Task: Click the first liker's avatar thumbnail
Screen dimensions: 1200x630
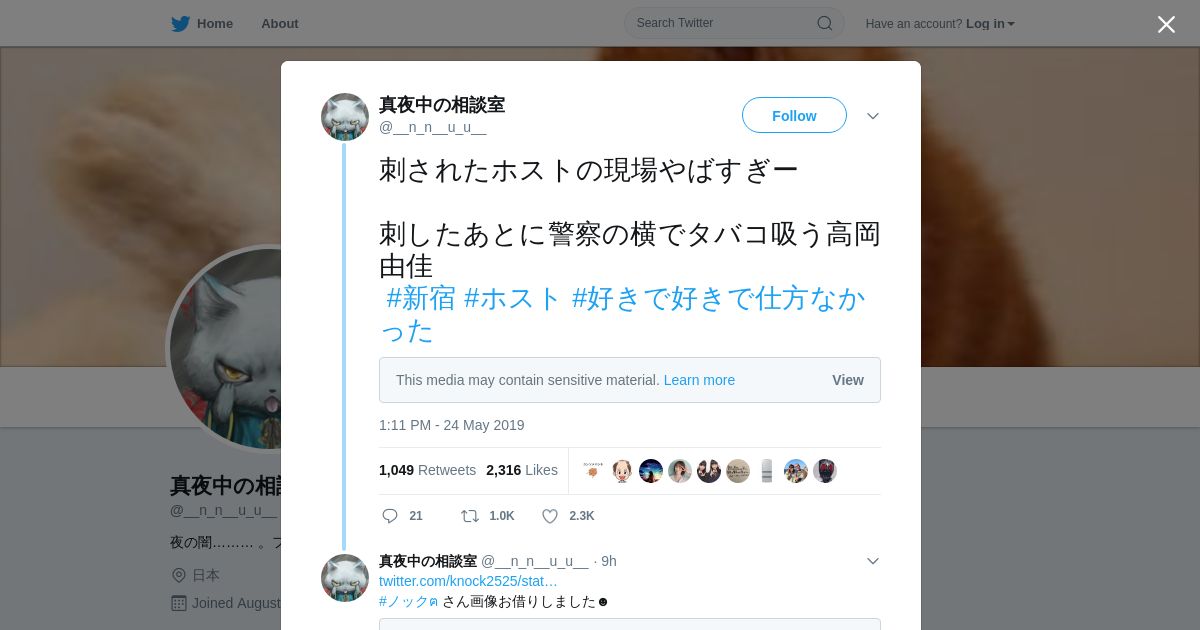Action: pyautogui.click(x=592, y=471)
